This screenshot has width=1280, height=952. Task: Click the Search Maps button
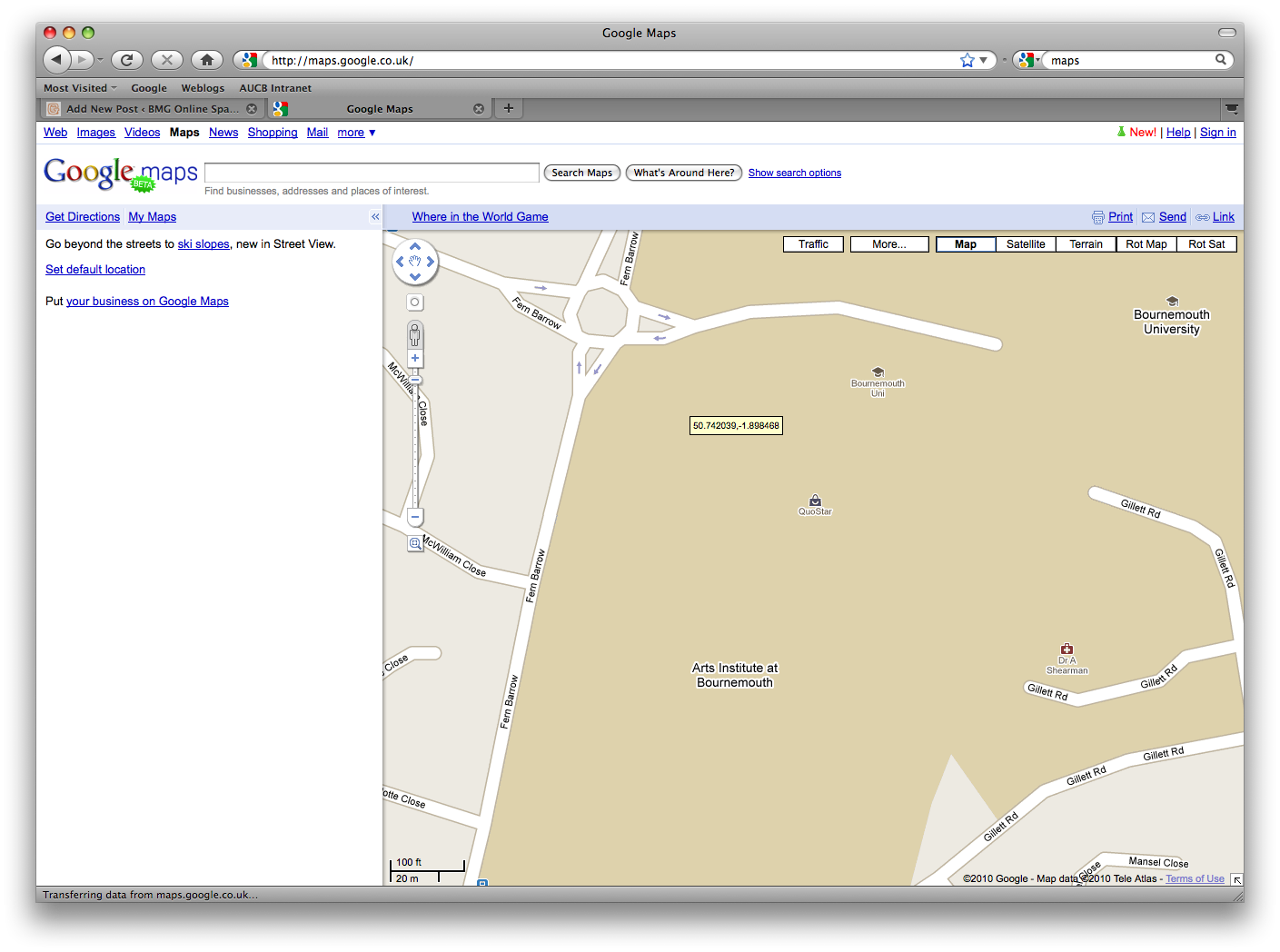point(582,173)
